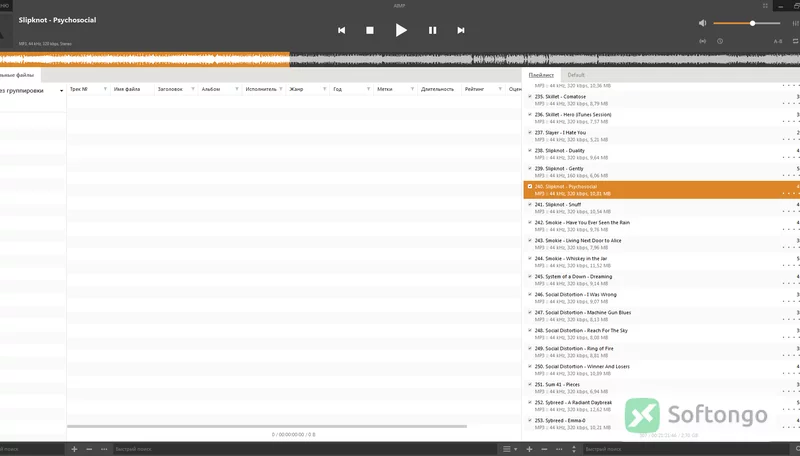Uncheck track 251 Sum 41 - Pieces

[530, 385]
